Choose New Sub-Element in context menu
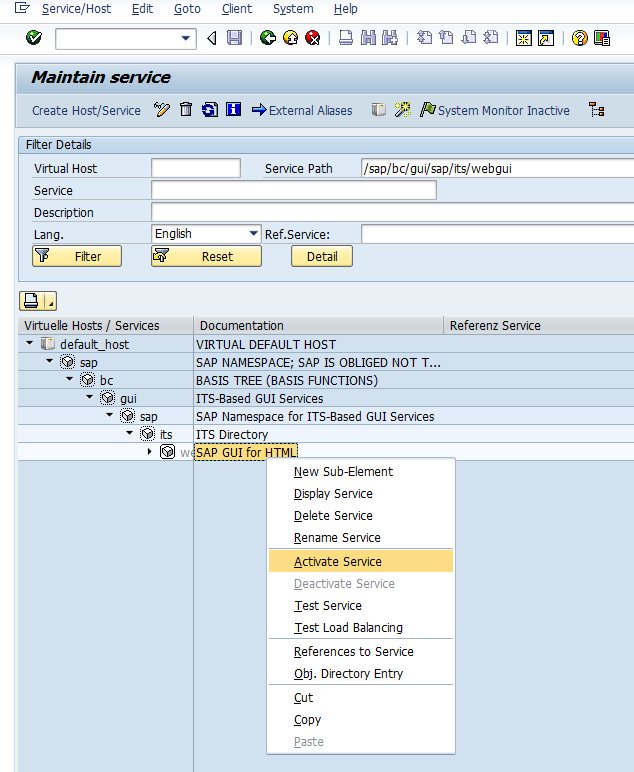This screenshot has width=634, height=772. point(361,472)
